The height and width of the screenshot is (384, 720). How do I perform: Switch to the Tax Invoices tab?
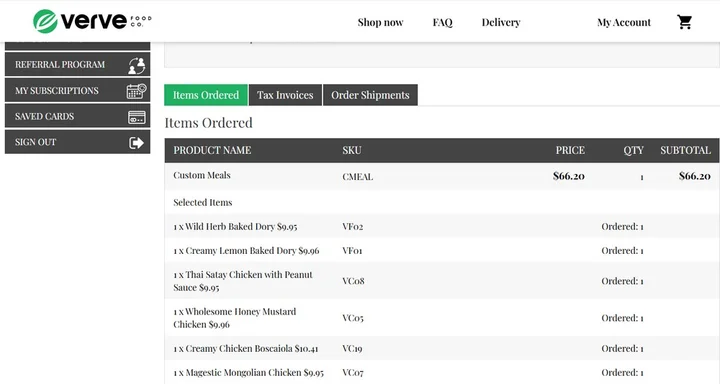[x=285, y=95]
